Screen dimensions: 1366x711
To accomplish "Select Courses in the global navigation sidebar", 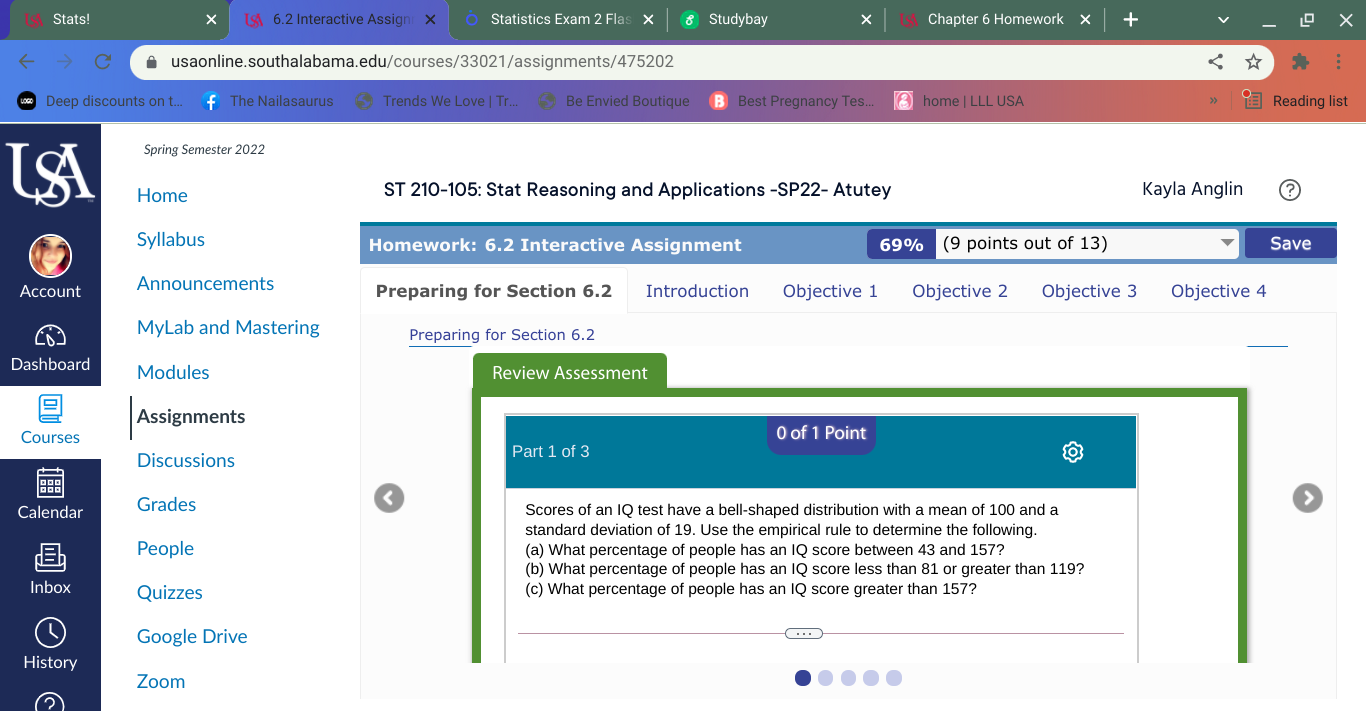I will (50, 421).
